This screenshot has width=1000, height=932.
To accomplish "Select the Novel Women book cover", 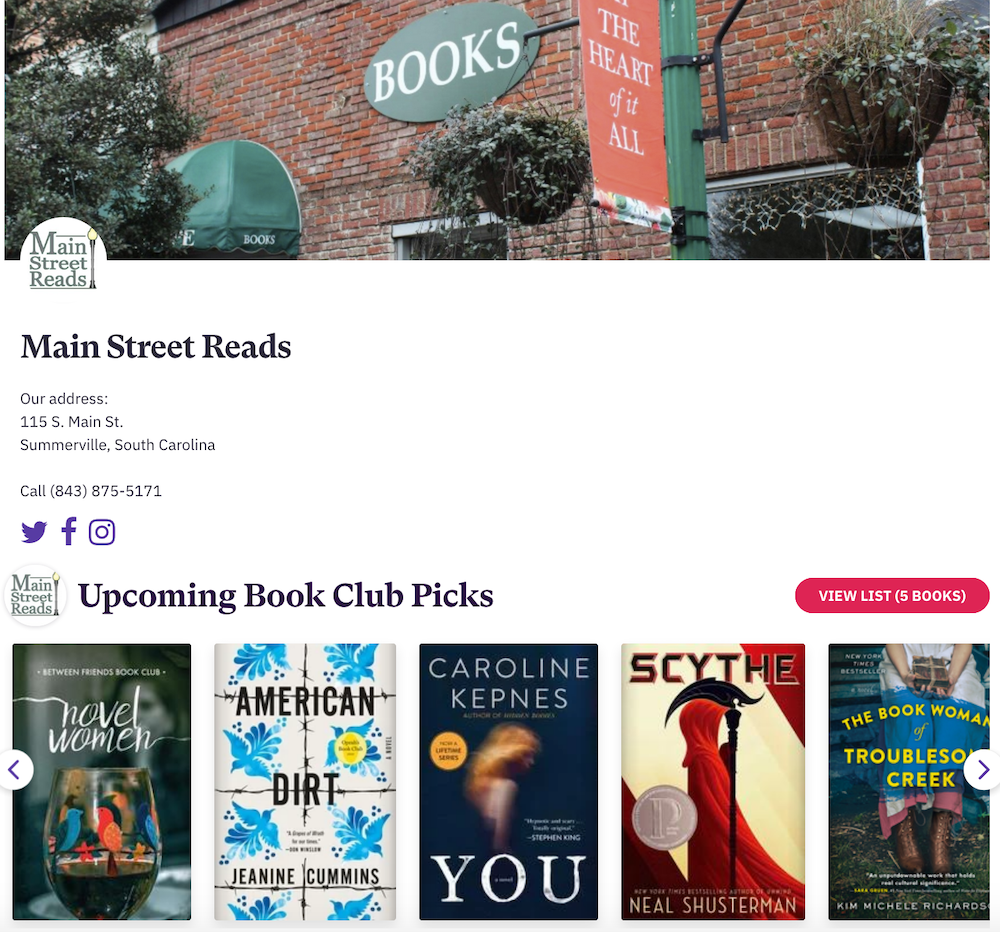I will pos(102,781).
